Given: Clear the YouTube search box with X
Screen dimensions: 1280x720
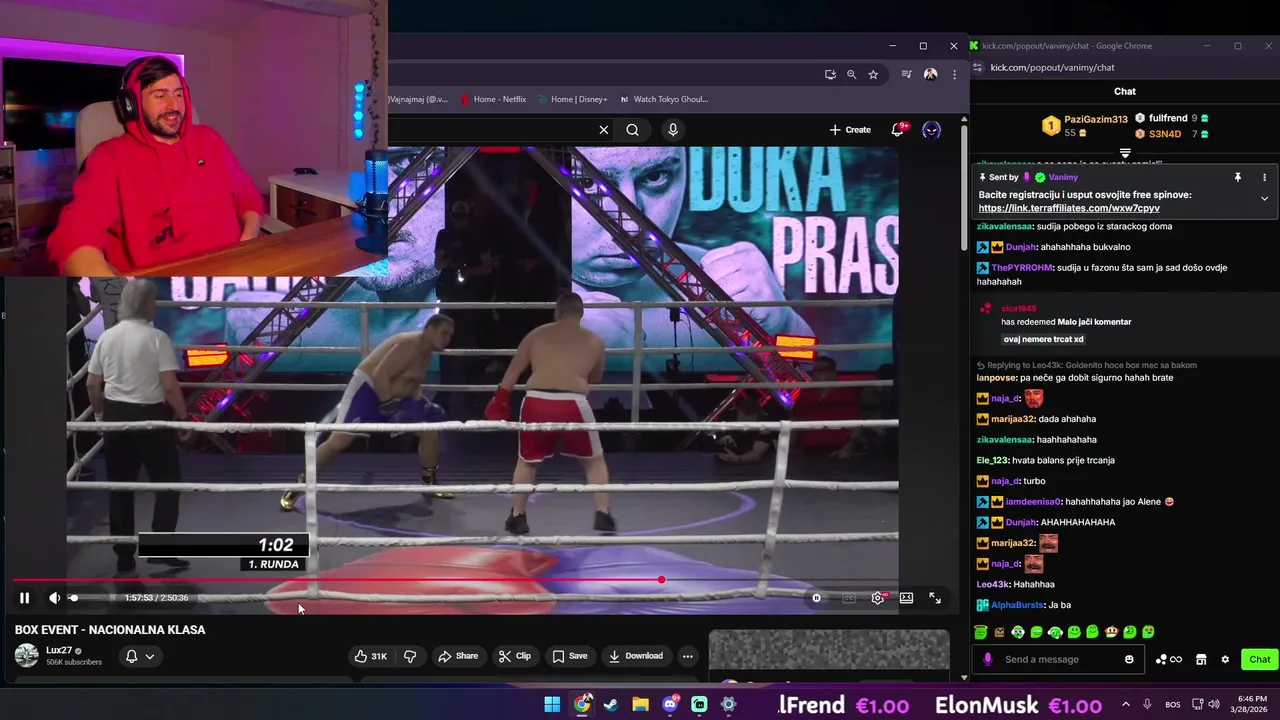Looking at the screenshot, I should point(604,130).
